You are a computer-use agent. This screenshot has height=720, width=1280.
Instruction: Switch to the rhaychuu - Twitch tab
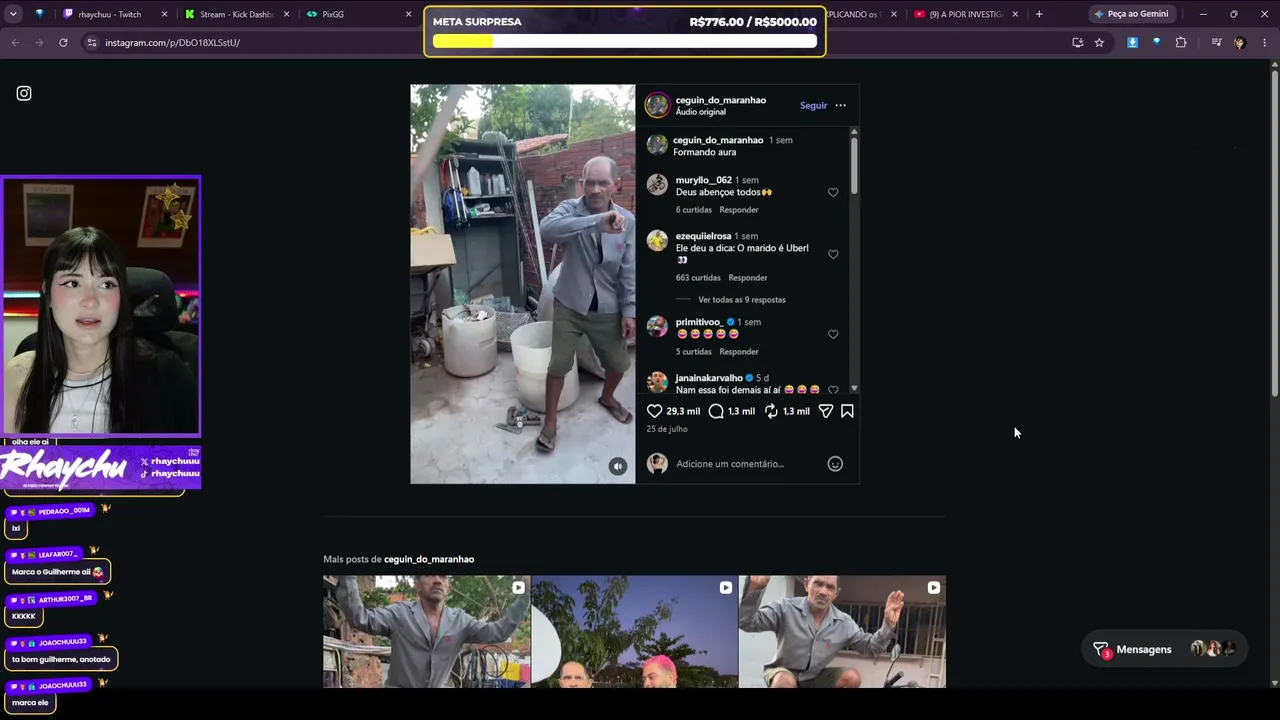coord(110,14)
